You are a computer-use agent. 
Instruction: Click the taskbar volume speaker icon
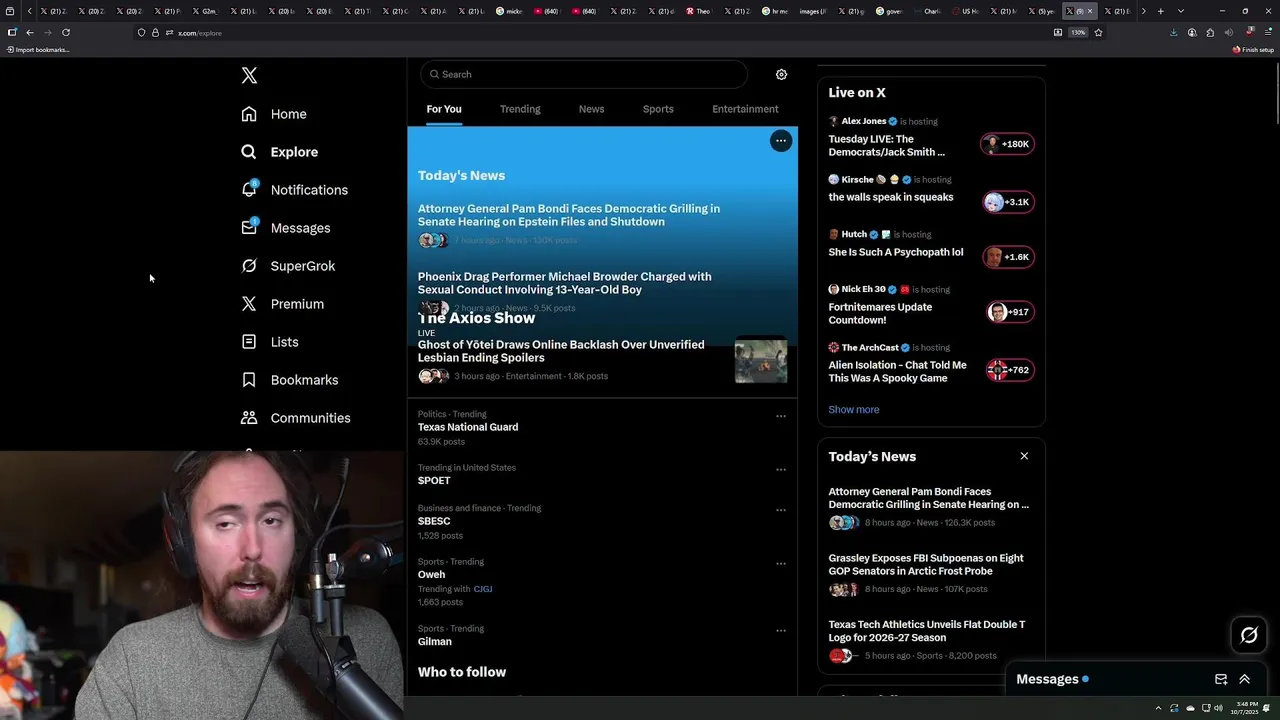[1218, 708]
